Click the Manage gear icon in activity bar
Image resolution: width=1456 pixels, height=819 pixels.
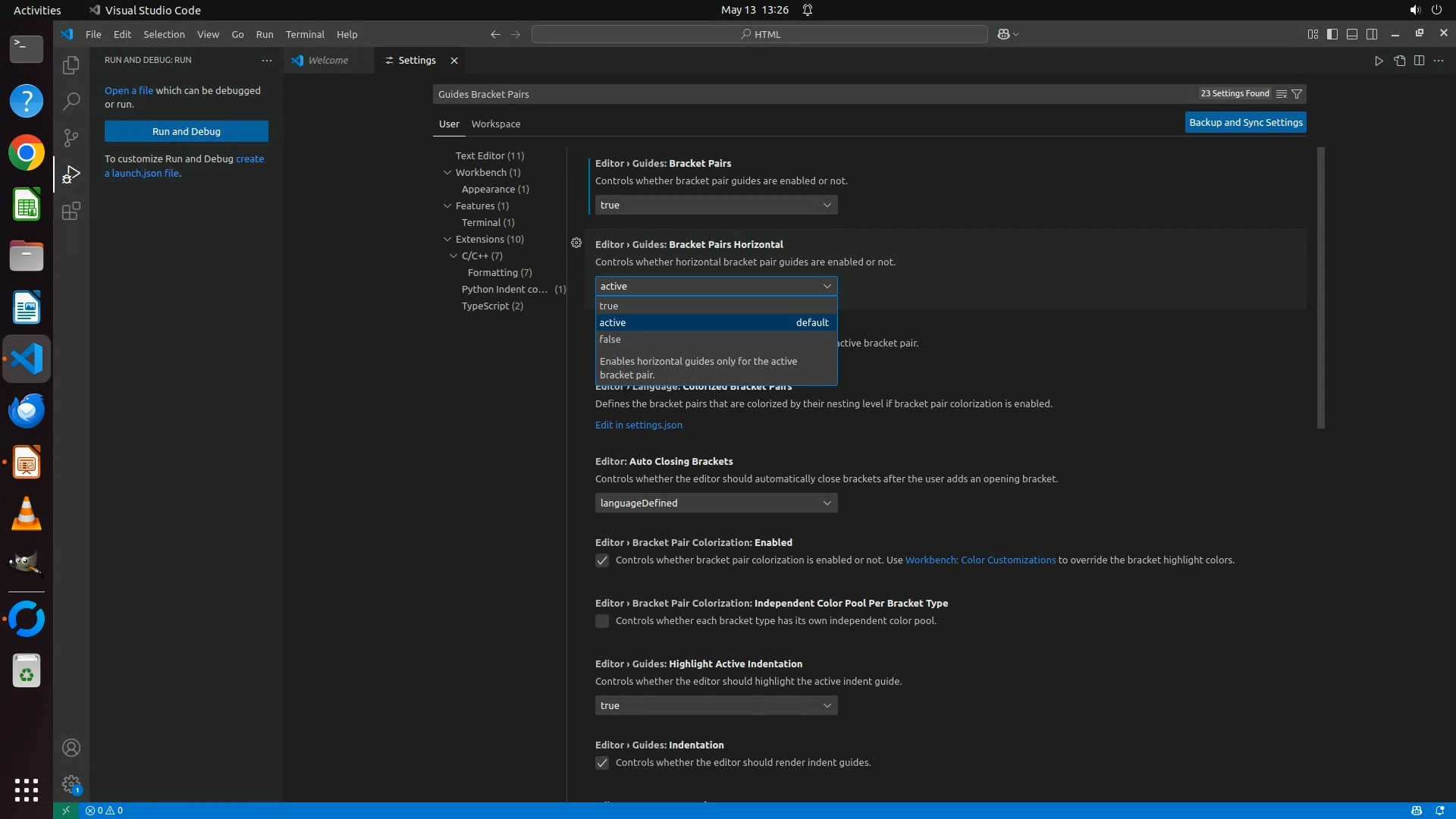[71, 784]
